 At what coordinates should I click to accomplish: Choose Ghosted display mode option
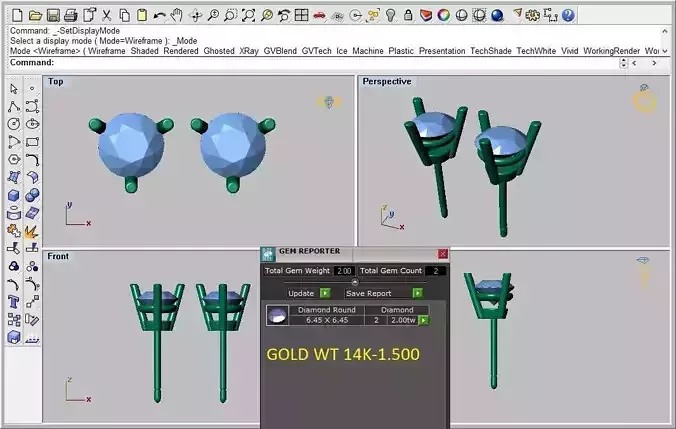pyautogui.click(x=219, y=51)
